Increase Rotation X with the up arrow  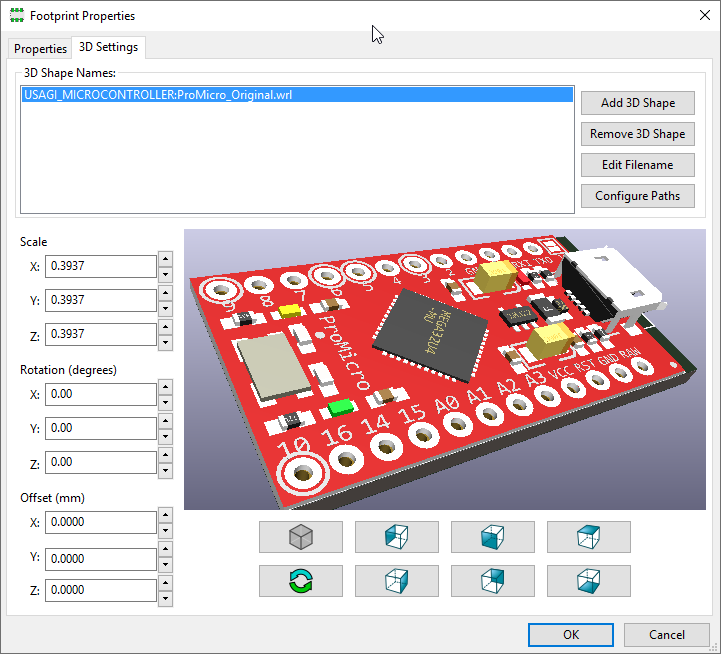tap(166, 387)
